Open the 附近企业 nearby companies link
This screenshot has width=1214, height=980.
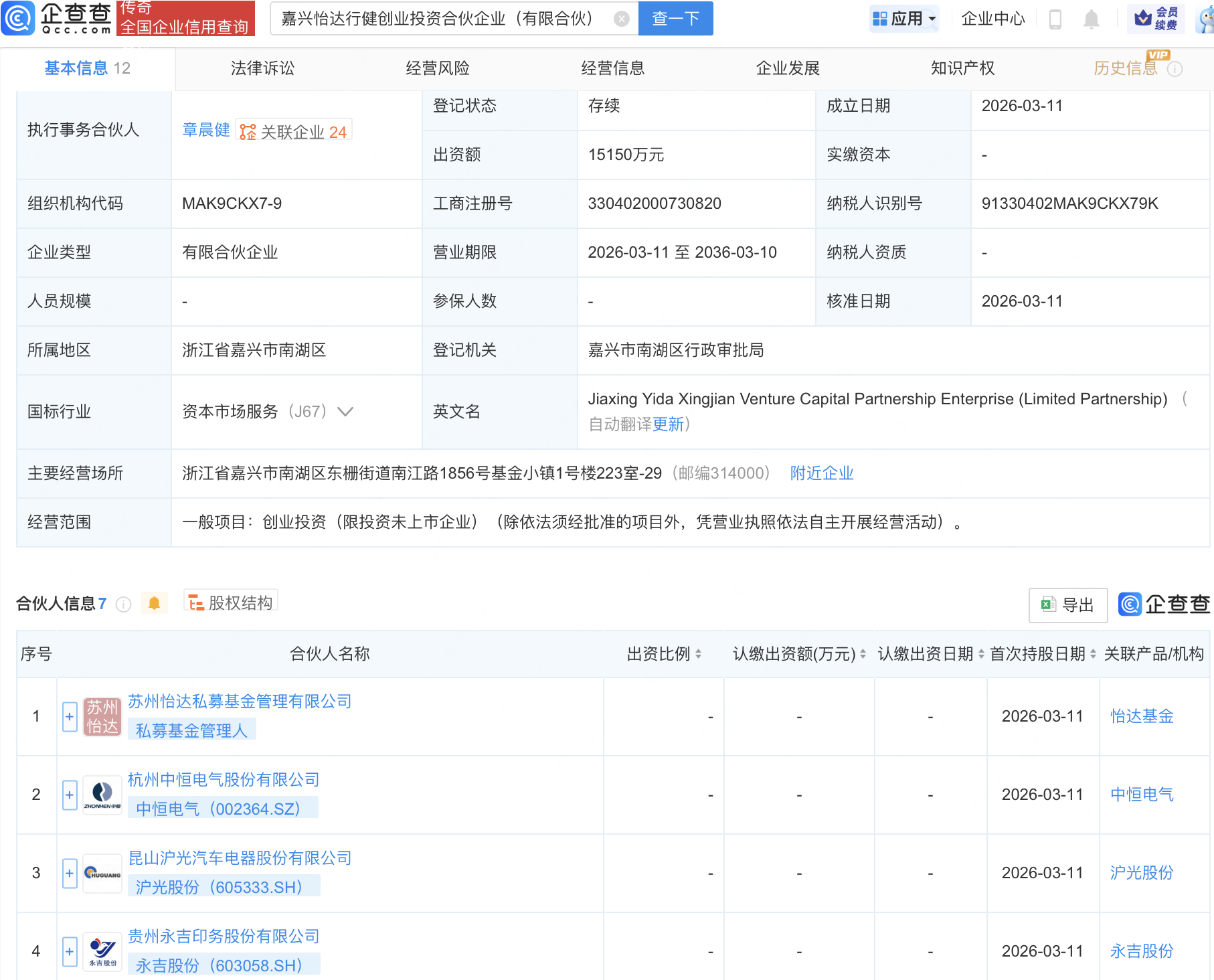coord(821,473)
